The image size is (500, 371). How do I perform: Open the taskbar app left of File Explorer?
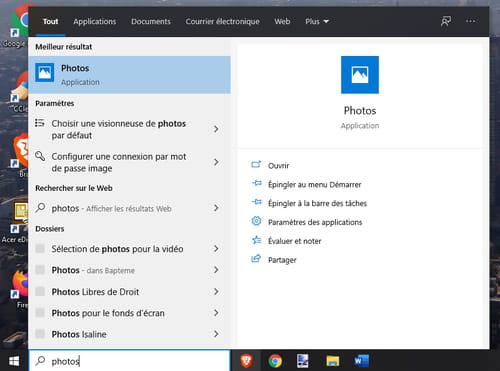click(x=303, y=361)
